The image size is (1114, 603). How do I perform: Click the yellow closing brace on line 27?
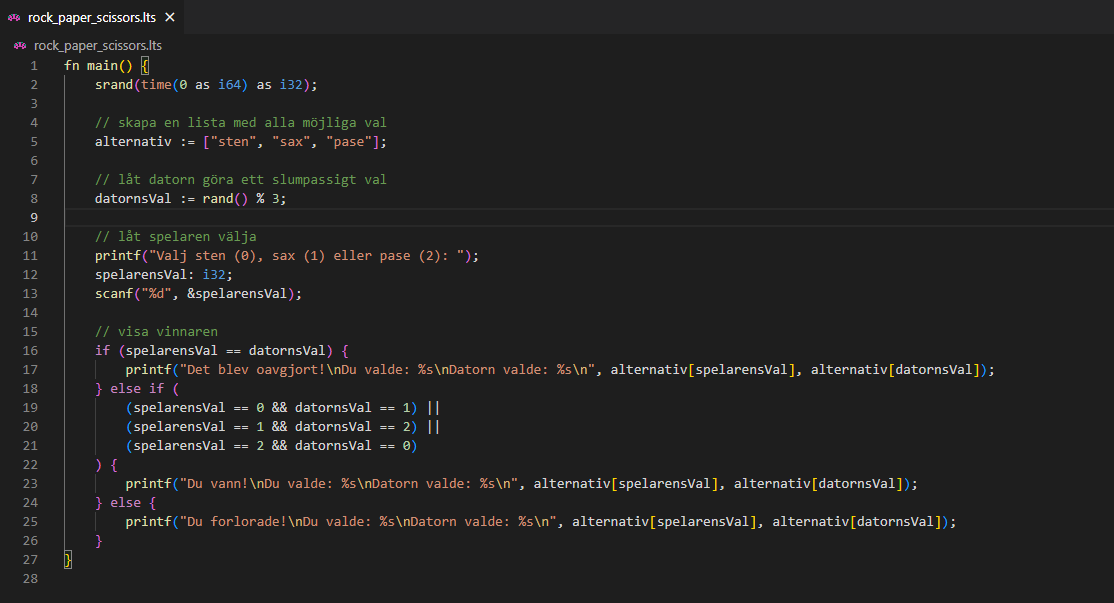(68, 560)
